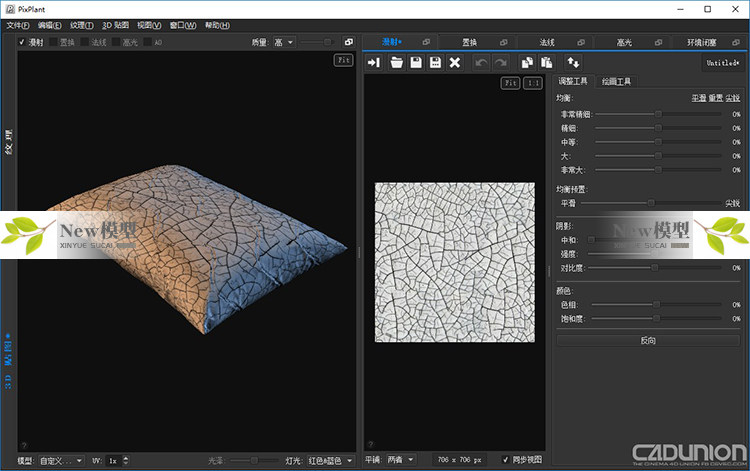This screenshot has height=471, width=750.
Task: Switch to the 法线 map tab
Action: pos(547,42)
